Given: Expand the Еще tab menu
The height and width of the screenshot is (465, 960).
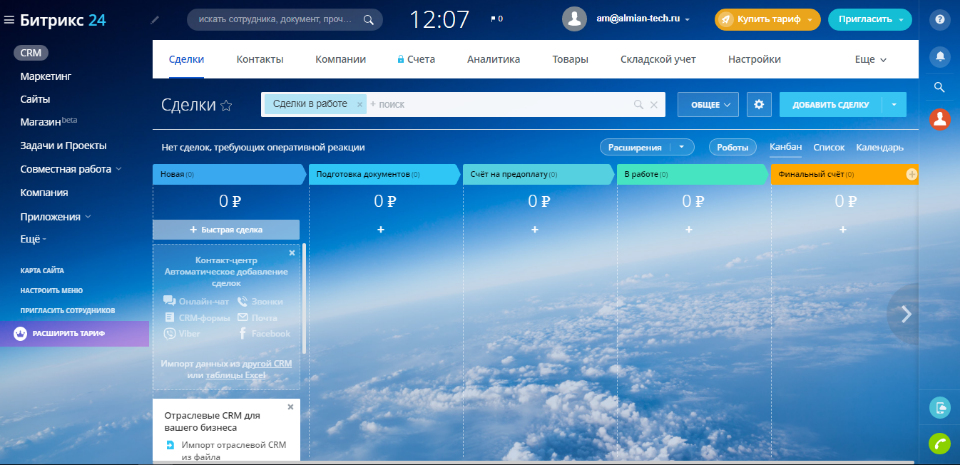Looking at the screenshot, I should (x=871, y=60).
